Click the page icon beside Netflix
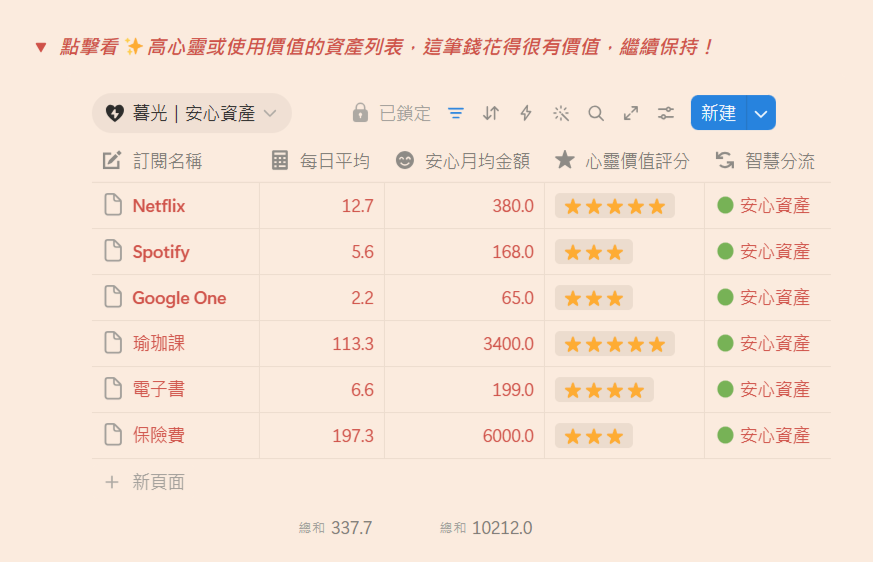 point(113,206)
